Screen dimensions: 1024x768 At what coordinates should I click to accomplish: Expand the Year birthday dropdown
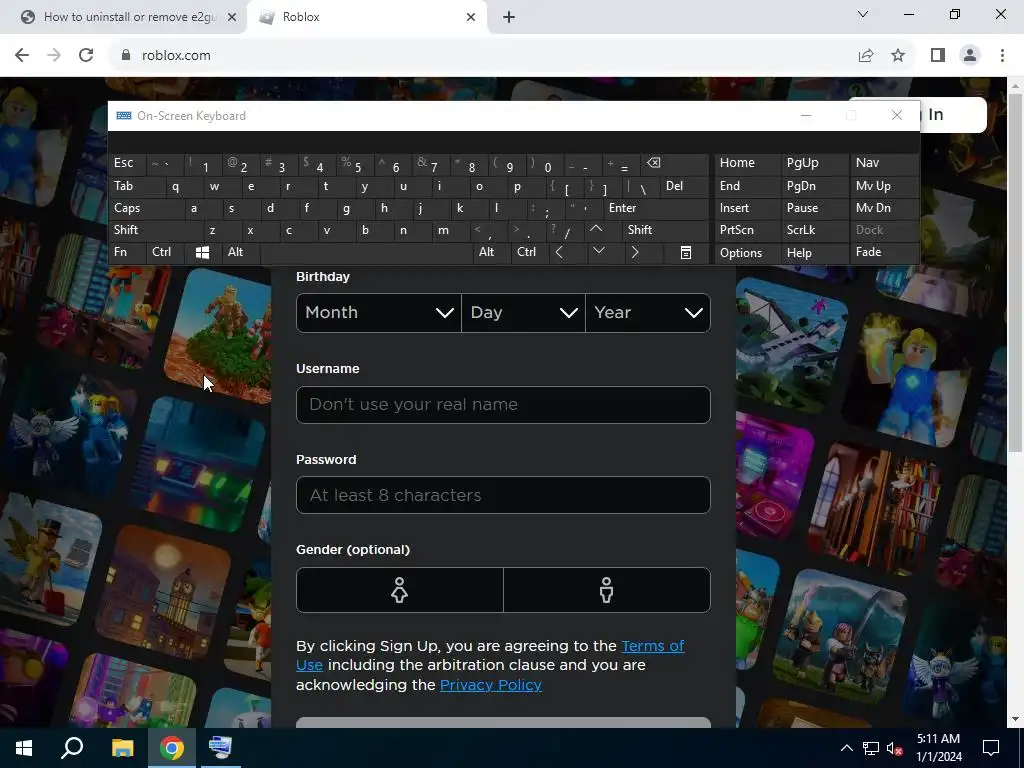pyautogui.click(x=648, y=313)
